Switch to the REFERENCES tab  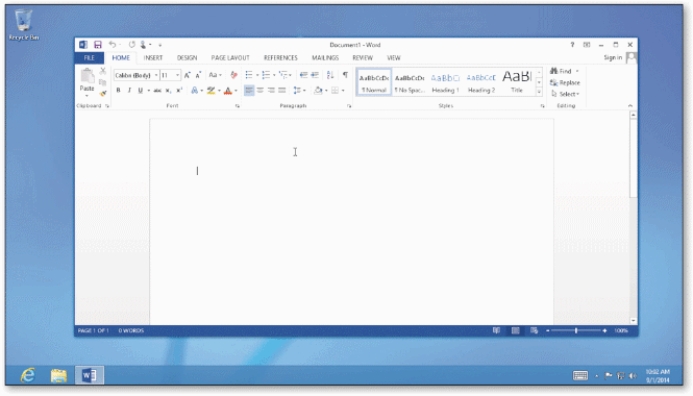(281, 58)
